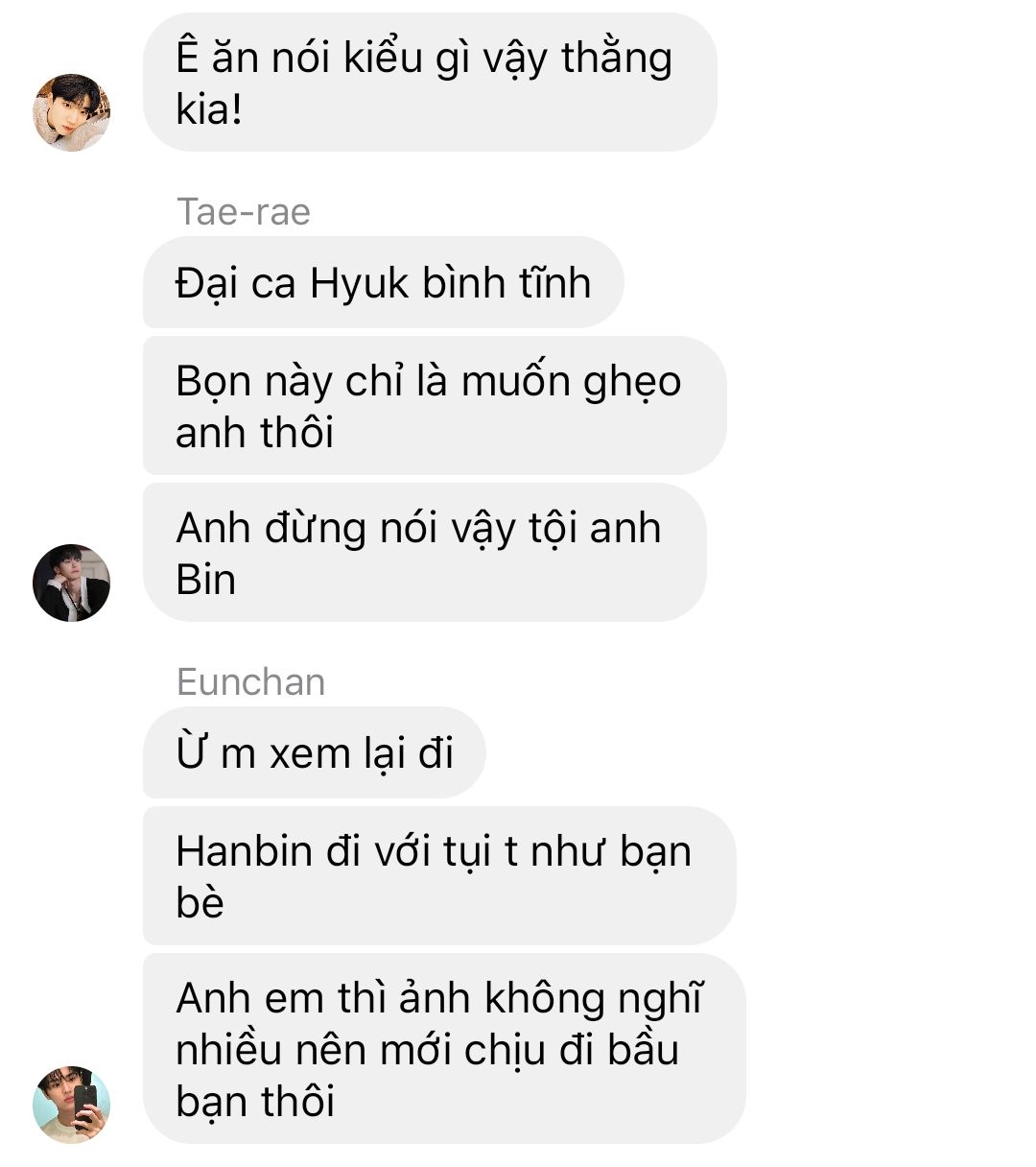The image size is (1036, 1167).
Task: Click the words "bạn thôi" in last bubble
Action: [x=255, y=1102]
